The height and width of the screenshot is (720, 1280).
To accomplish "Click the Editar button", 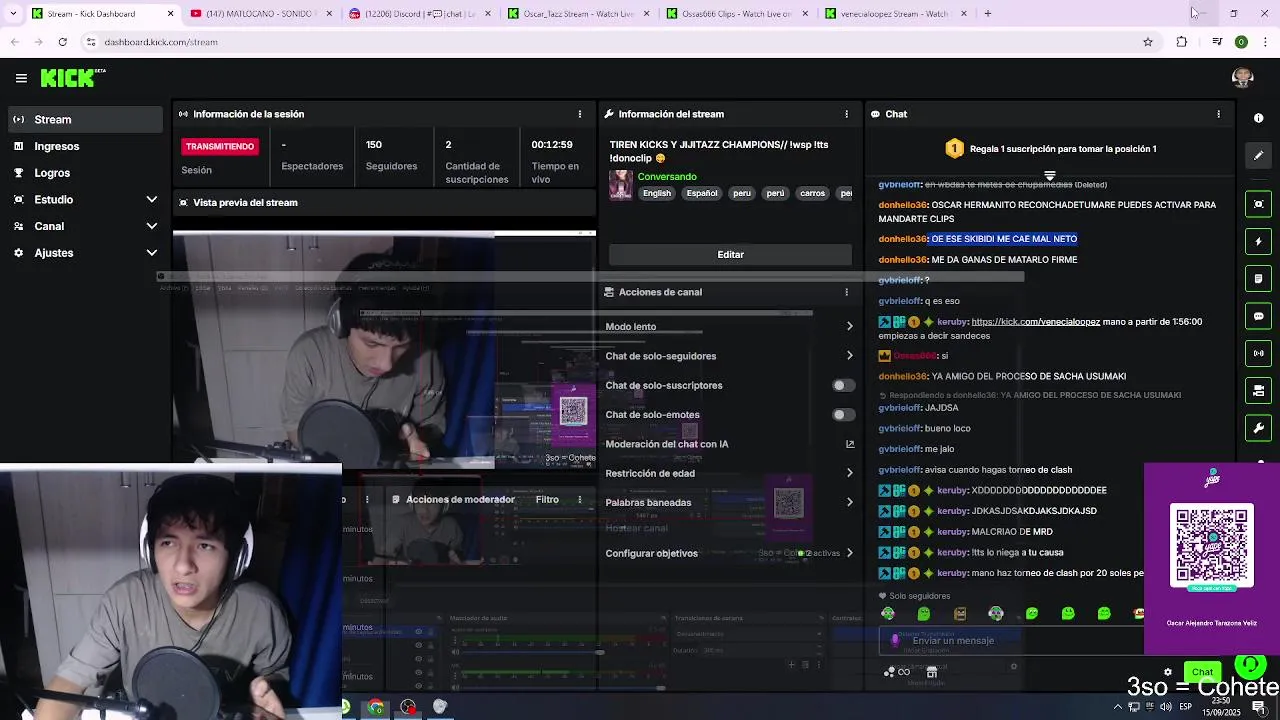I will [x=731, y=254].
